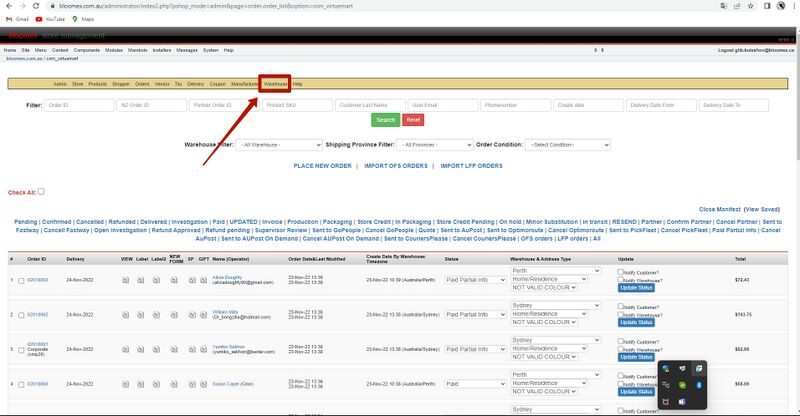Image resolution: width=800 pixels, height=416 pixels.
Task: Click the browser back arrow
Action: click(x=9, y=6)
